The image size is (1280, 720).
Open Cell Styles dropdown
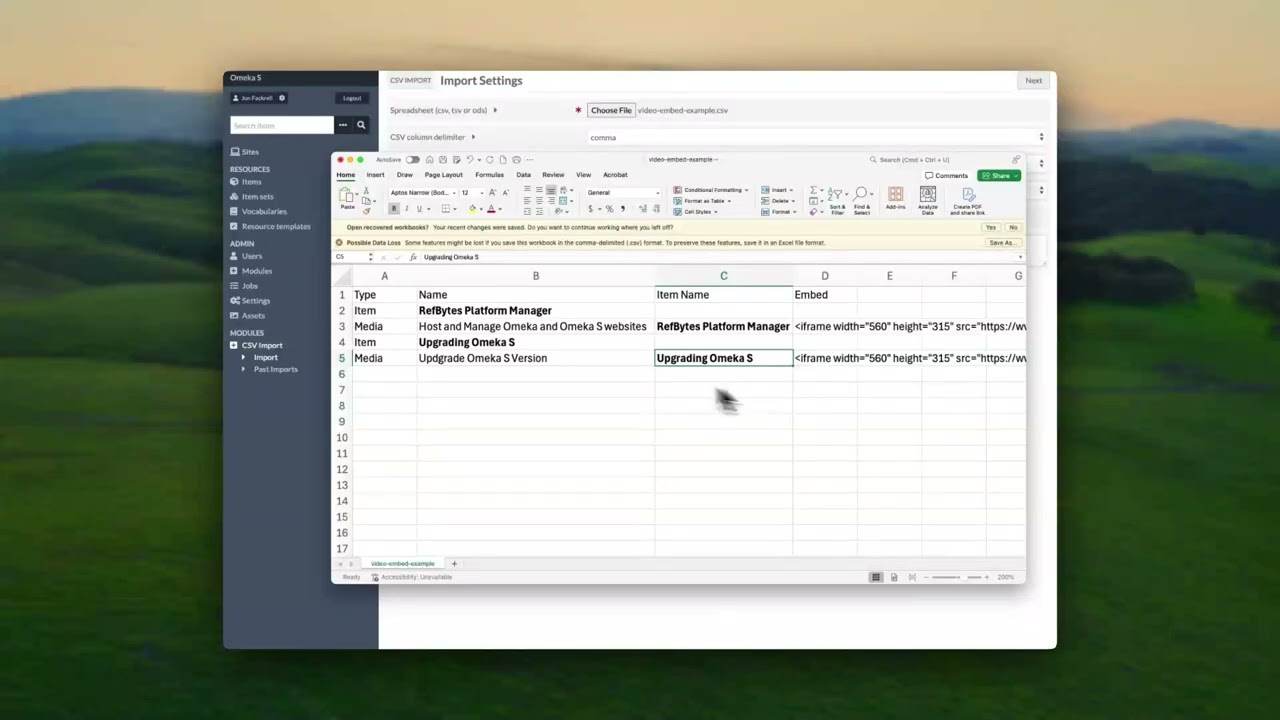click(695, 212)
